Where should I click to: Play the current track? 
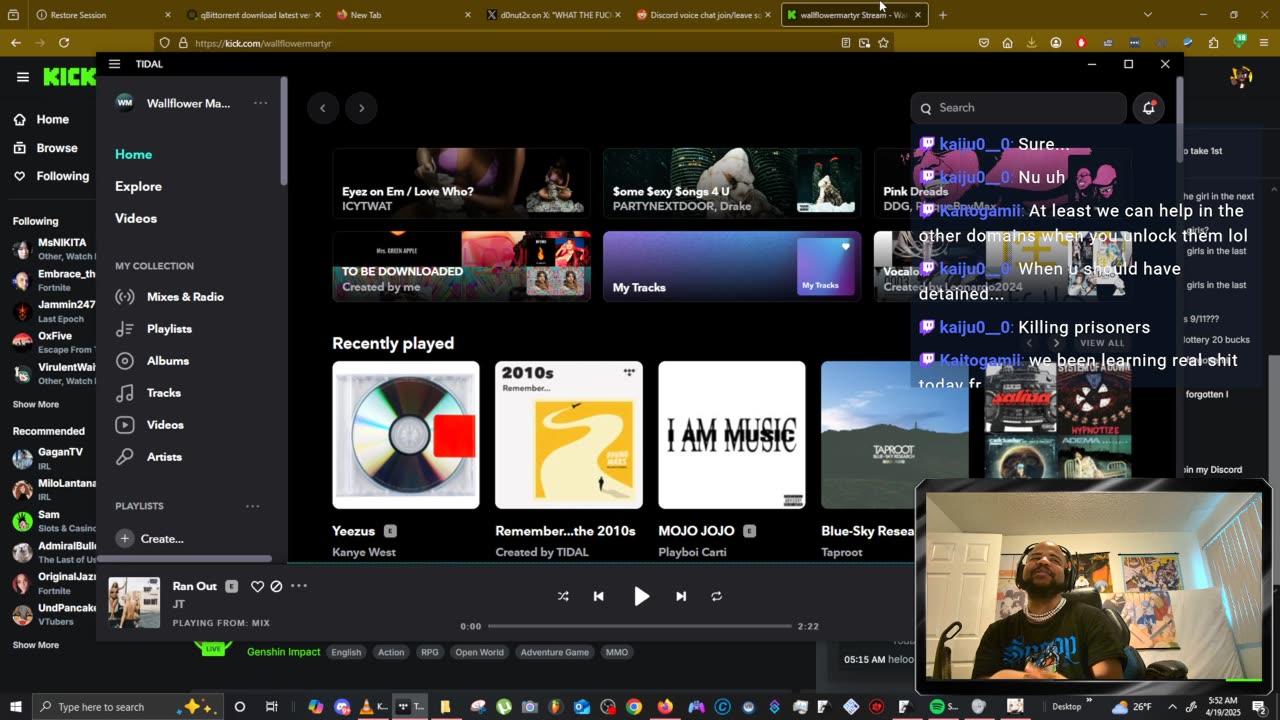coord(641,596)
